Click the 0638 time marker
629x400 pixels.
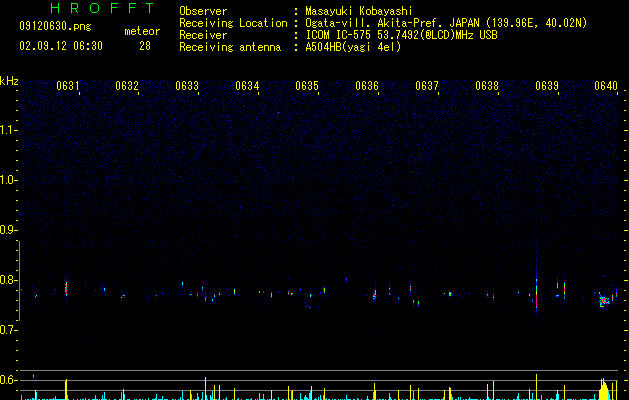tap(487, 86)
